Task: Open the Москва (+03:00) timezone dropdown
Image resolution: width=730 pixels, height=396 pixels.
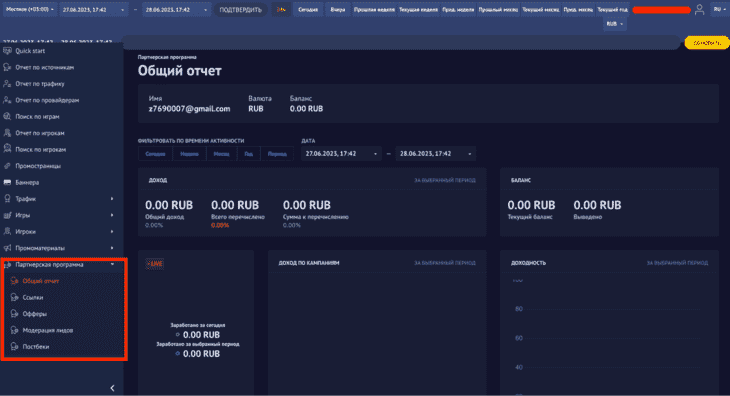Action: click(30, 9)
